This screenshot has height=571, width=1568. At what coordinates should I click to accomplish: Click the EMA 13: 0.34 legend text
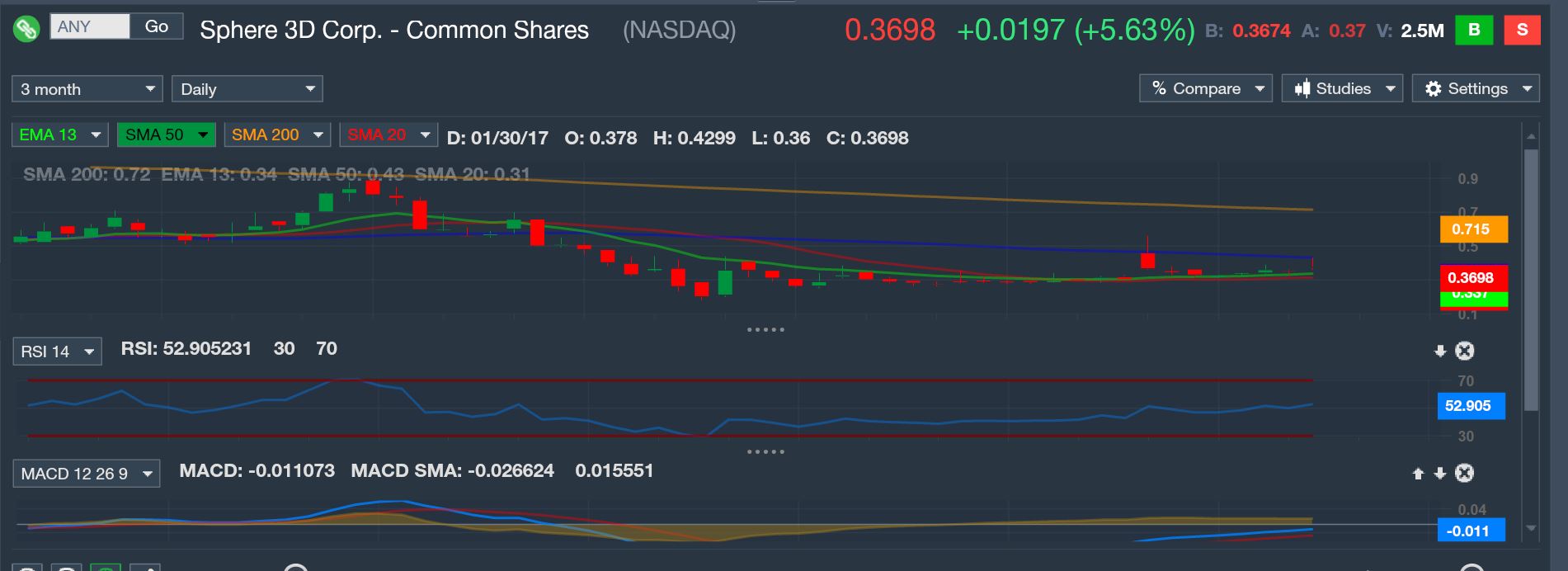[x=219, y=175]
